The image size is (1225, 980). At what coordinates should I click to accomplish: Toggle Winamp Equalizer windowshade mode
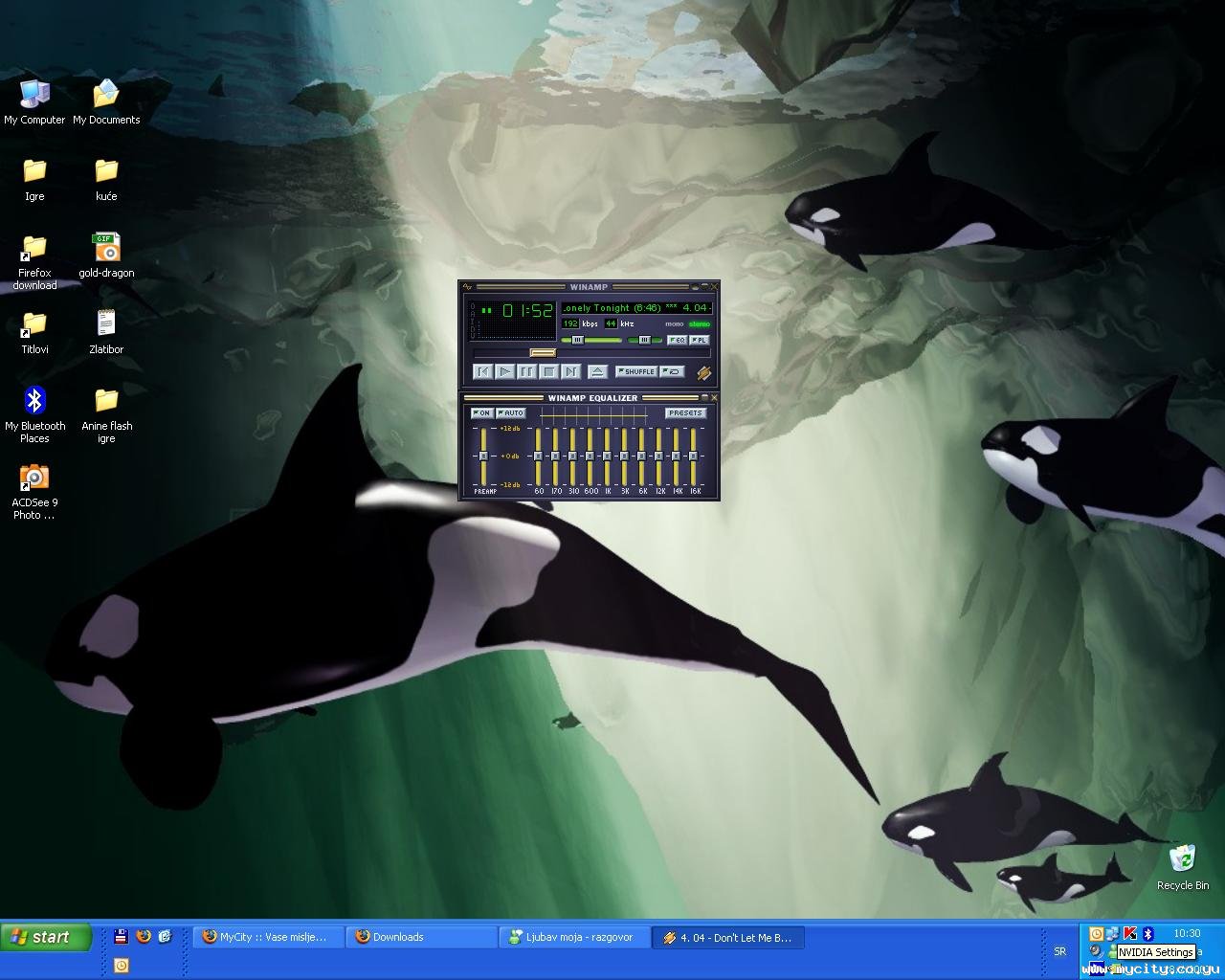click(705, 398)
